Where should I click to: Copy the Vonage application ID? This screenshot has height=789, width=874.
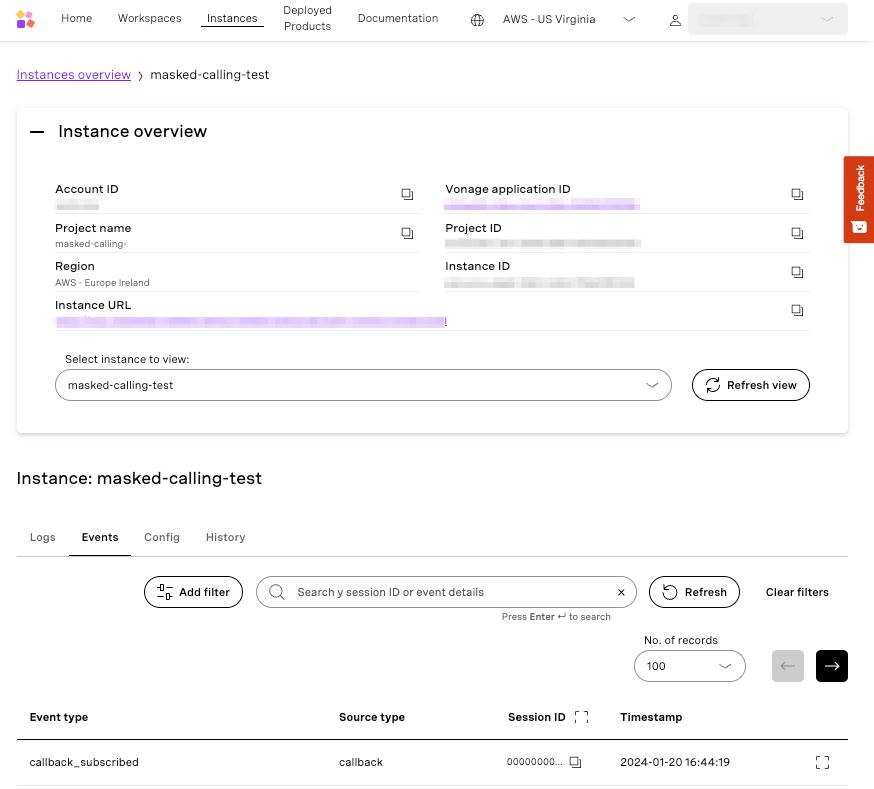[x=797, y=194]
